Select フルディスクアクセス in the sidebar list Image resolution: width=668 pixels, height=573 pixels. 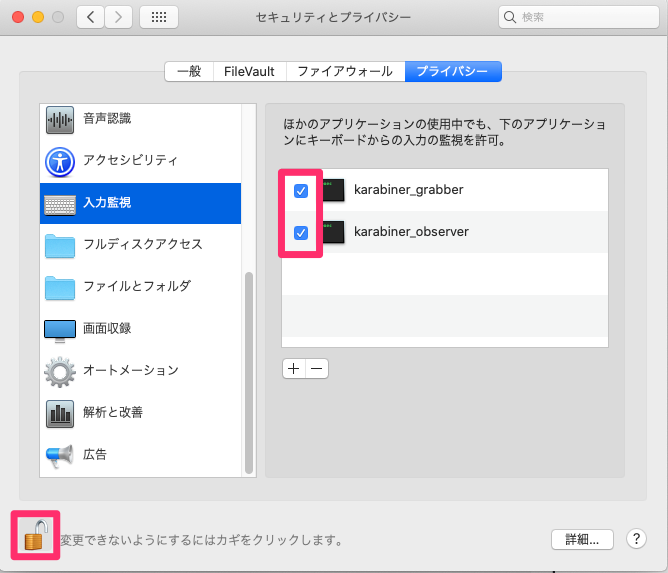[x=140, y=245]
